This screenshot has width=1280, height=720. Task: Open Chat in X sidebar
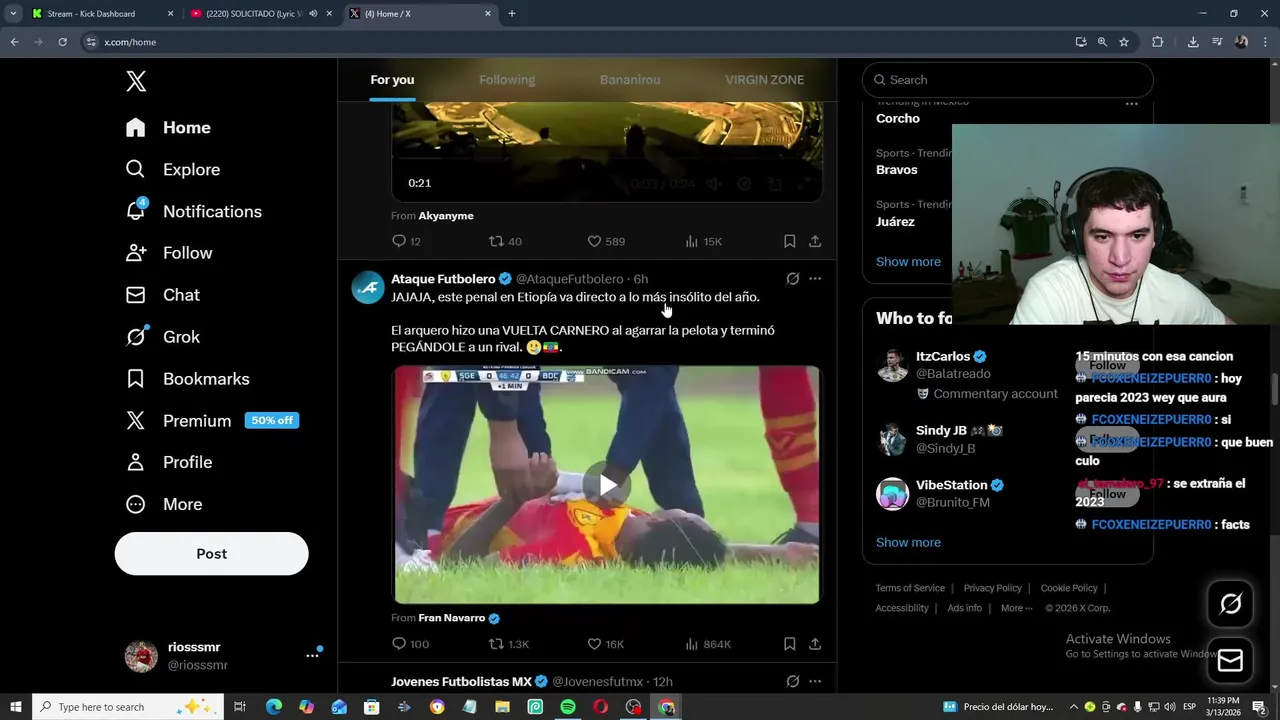[162, 295]
